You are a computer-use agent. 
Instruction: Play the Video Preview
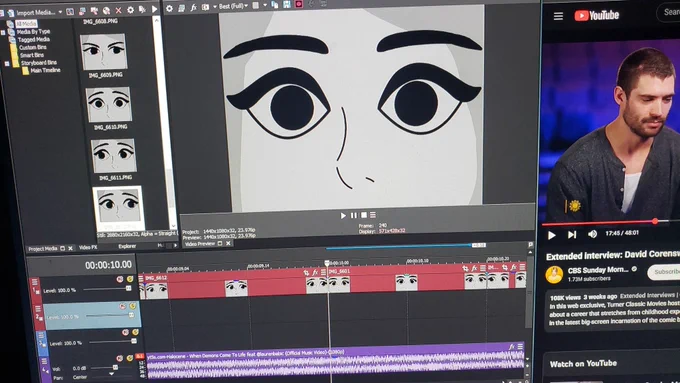point(343,216)
